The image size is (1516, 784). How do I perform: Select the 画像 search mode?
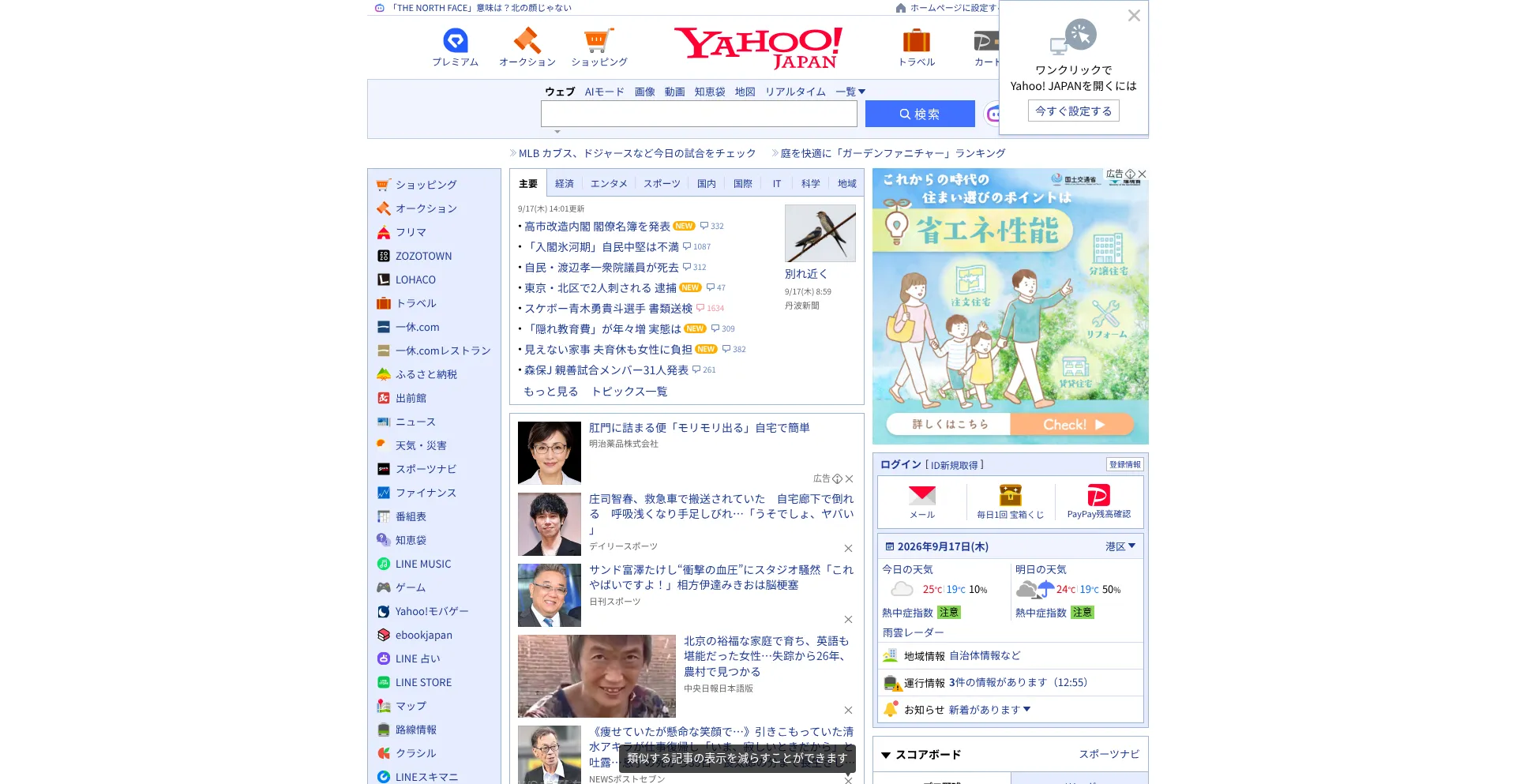pyautogui.click(x=644, y=92)
